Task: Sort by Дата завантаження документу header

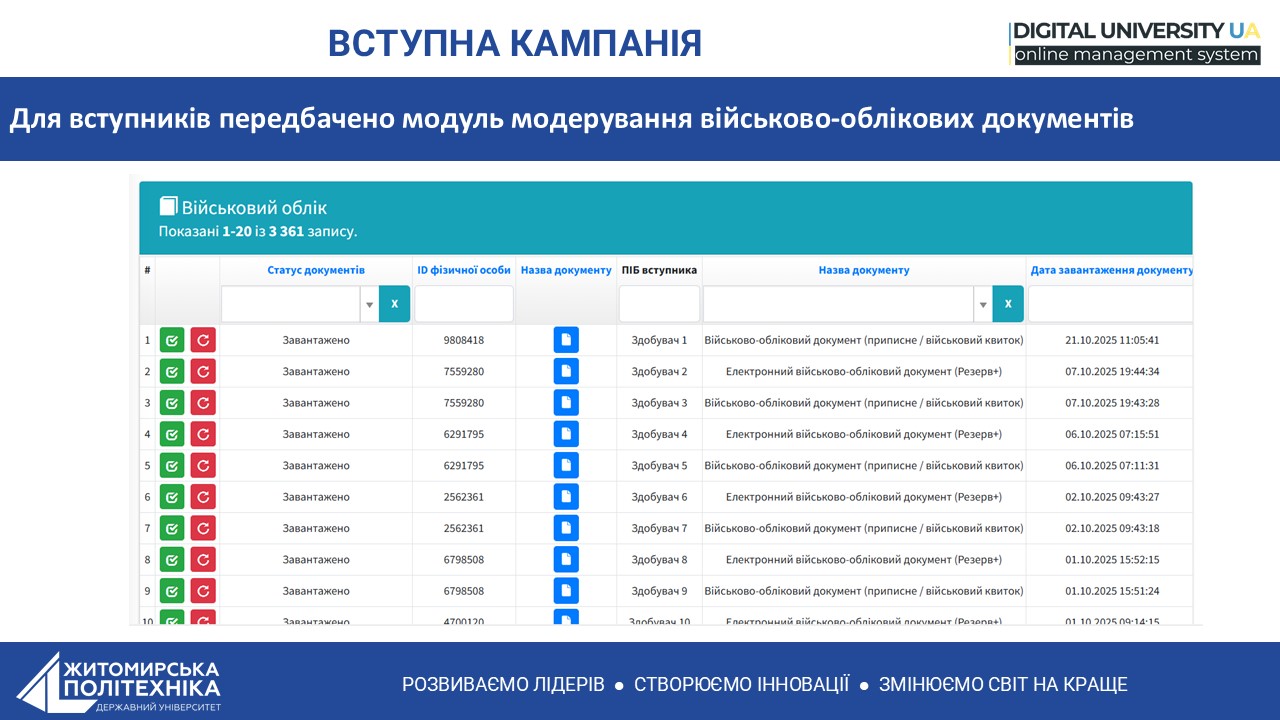Action: pos(1110,270)
